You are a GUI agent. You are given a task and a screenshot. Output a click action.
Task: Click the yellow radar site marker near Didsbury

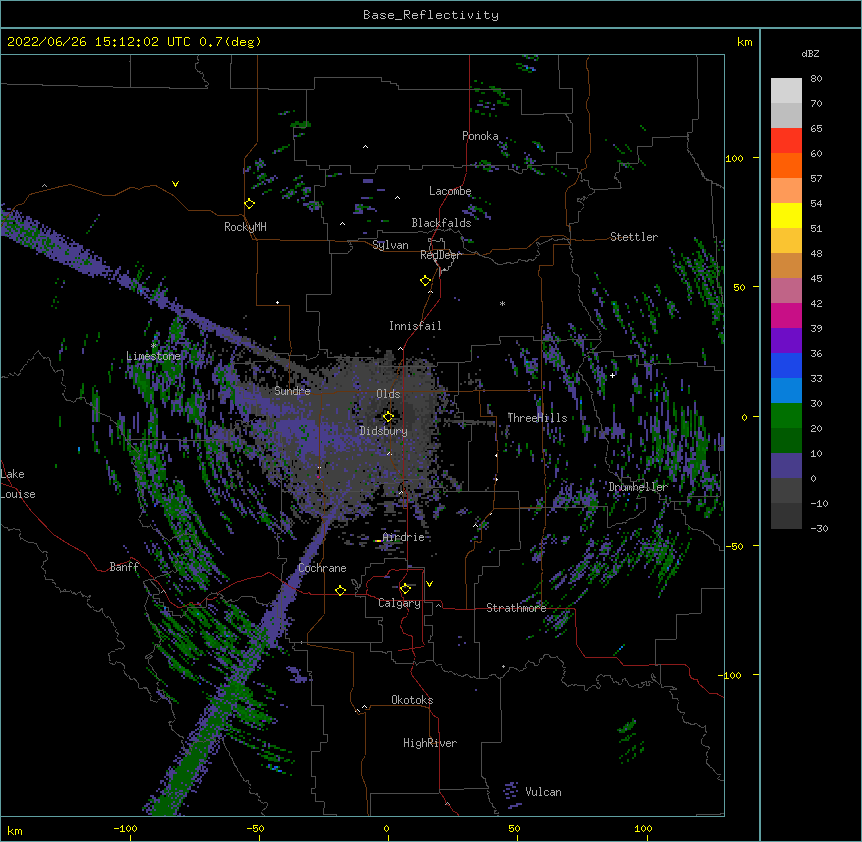388,416
